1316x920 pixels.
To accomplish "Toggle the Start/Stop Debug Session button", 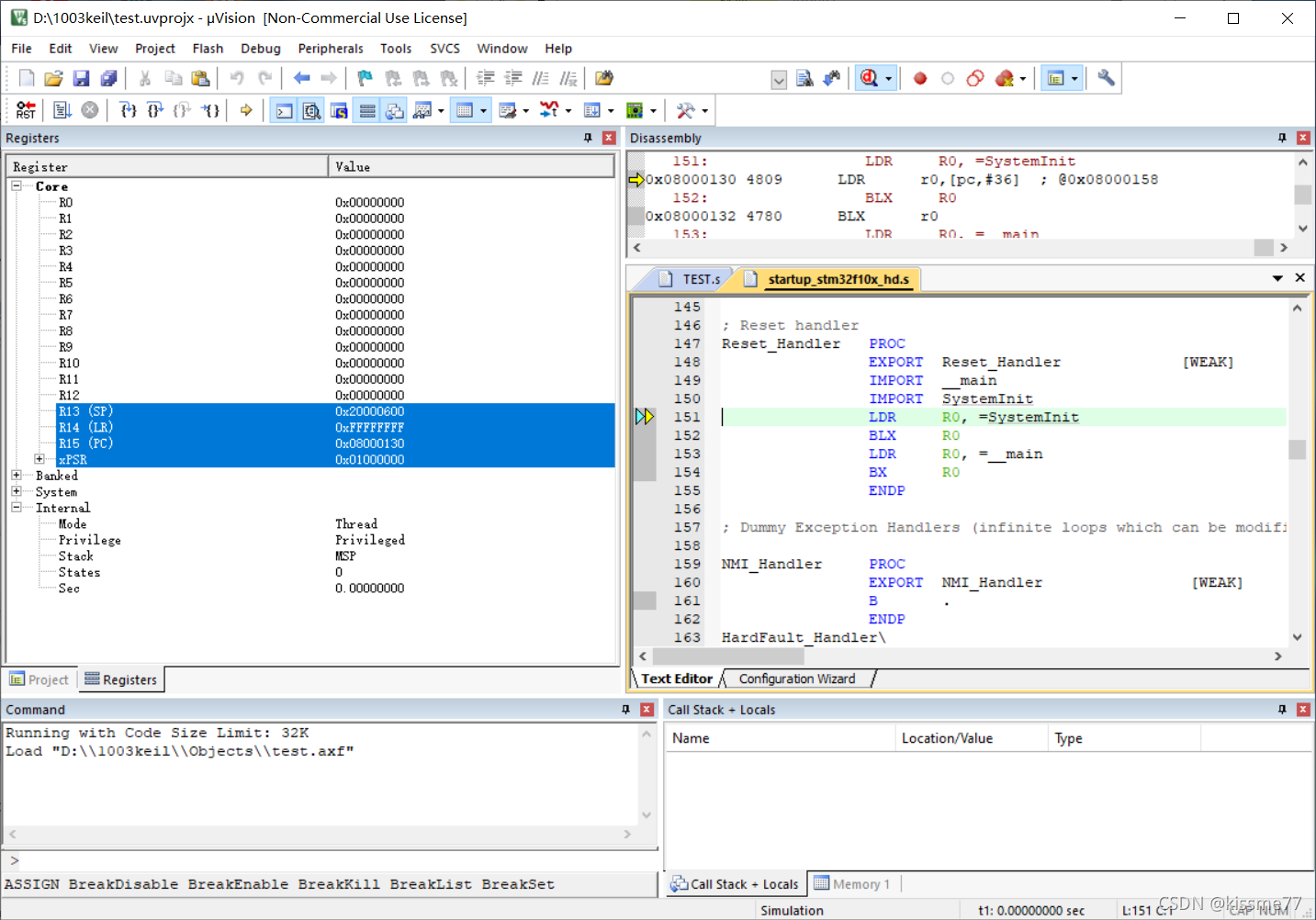I will (x=870, y=79).
